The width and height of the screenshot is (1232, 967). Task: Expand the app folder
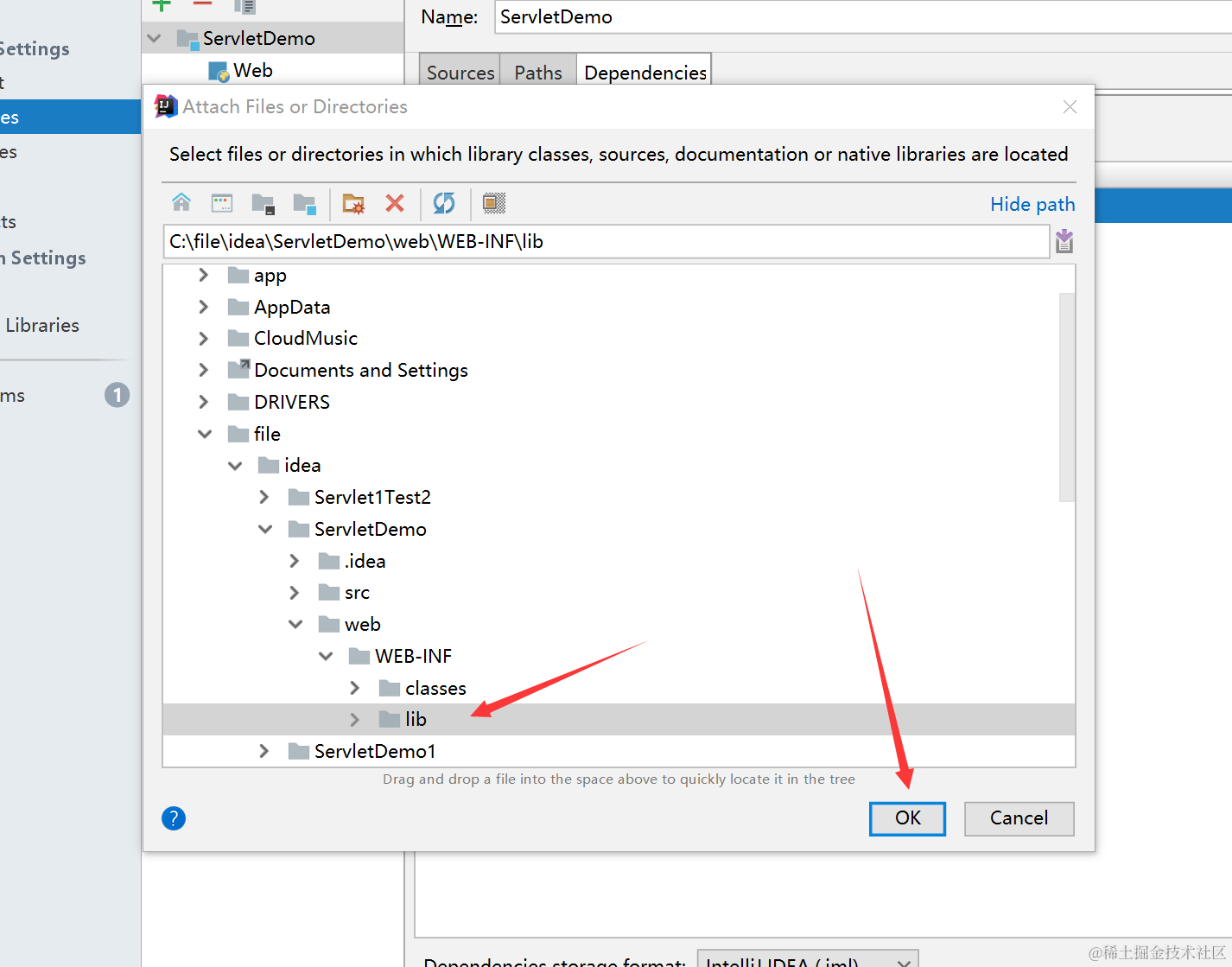[203, 275]
